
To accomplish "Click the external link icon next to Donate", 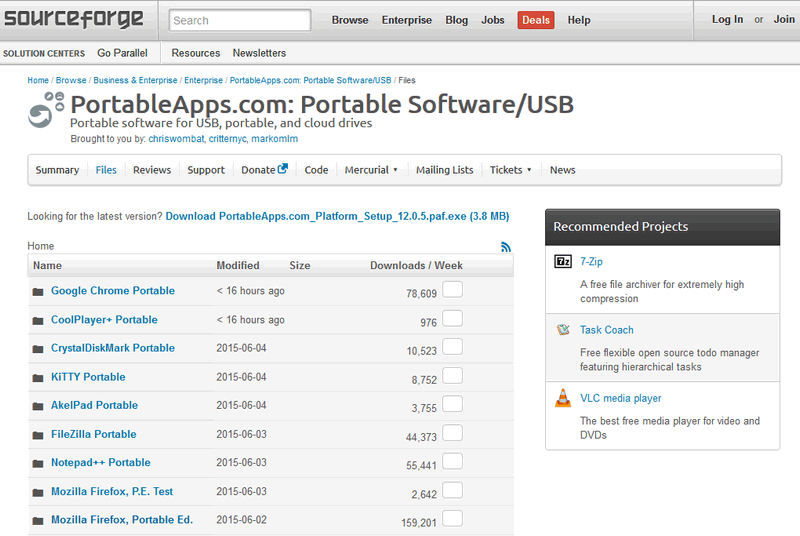I will pos(283,168).
